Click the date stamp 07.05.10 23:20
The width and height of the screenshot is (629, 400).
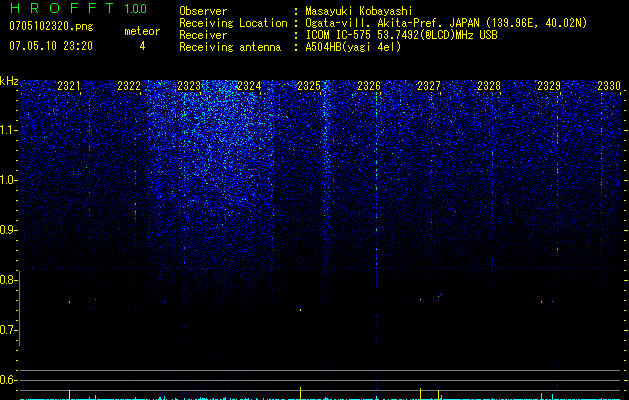(51, 46)
